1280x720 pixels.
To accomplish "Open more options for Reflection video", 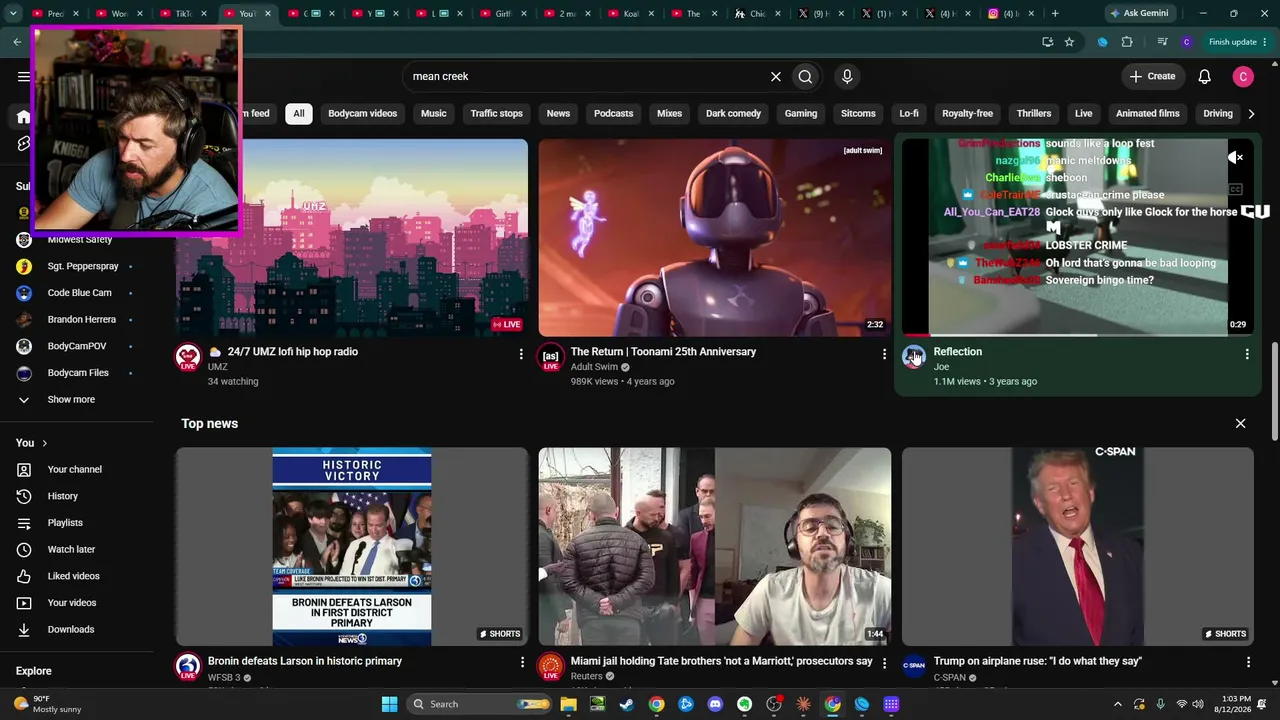I will [1247, 354].
